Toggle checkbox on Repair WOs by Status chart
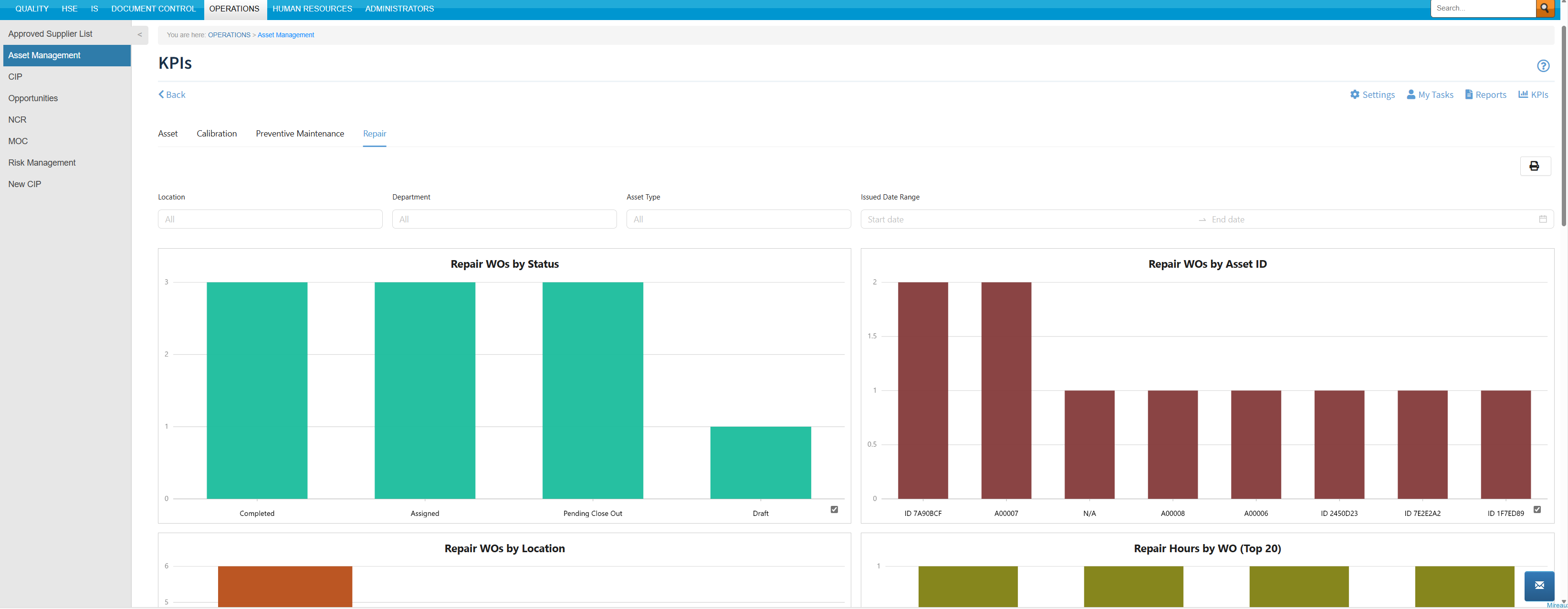Image resolution: width=1568 pixels, height=609 pixels. [x=835, y=510]
